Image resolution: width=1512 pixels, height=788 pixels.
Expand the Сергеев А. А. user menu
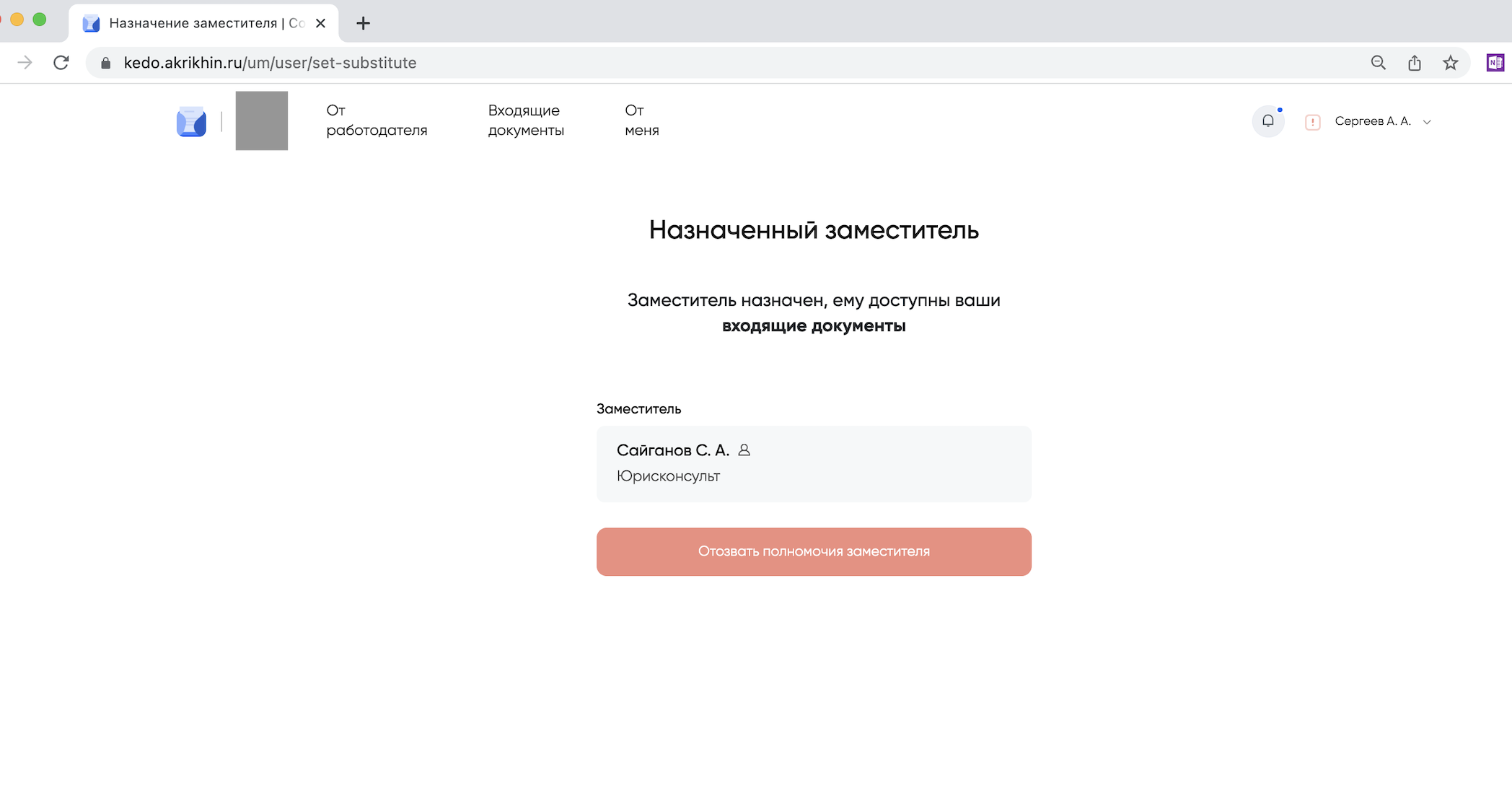(1381, 121)
